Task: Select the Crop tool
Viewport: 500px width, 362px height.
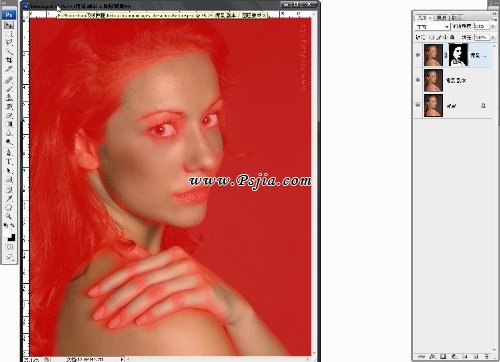Action: (9, 60)
